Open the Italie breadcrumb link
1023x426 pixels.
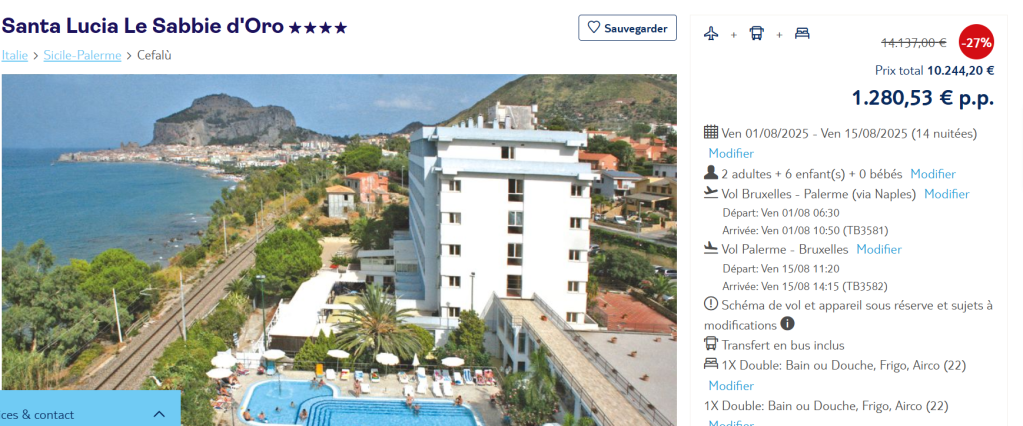pos(14,55)
